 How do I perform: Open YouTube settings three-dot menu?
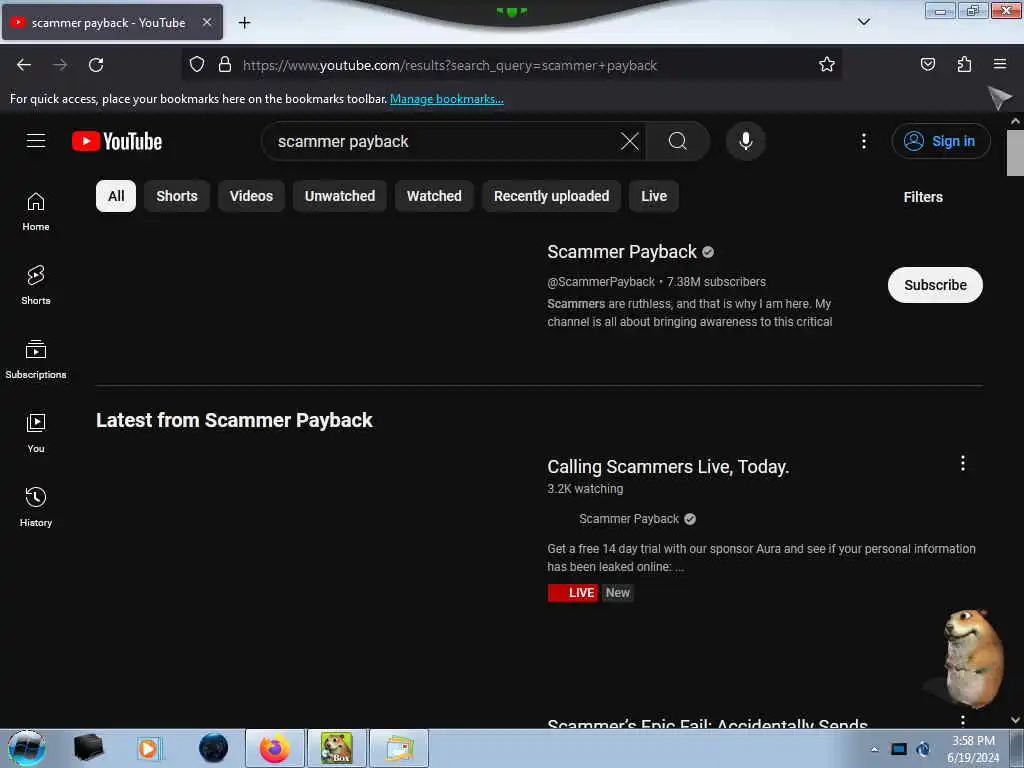tap(863, 141)
